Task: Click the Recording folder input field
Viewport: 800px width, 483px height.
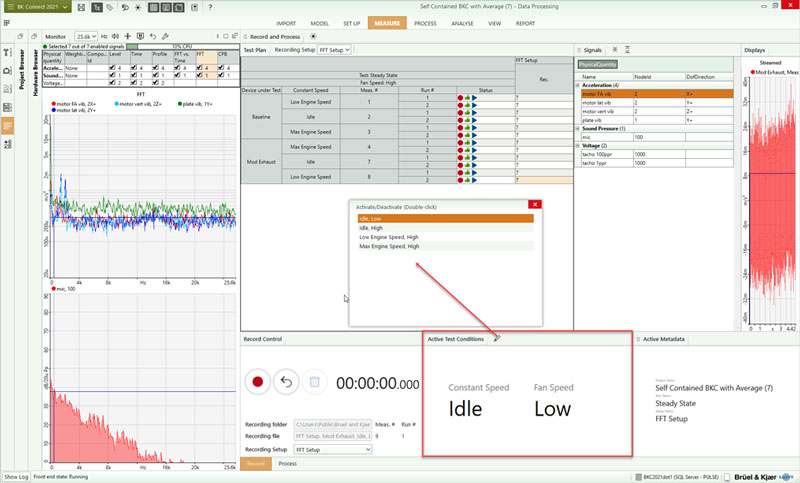Action: (333, 424)
